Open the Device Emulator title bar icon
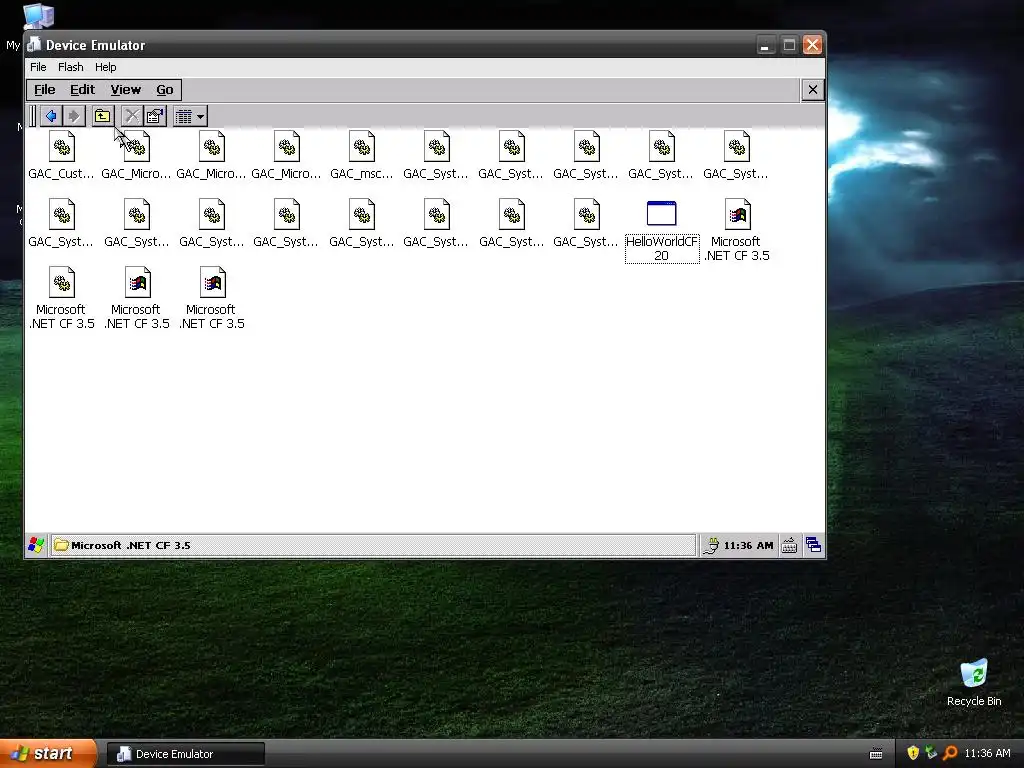 (34, 44)
